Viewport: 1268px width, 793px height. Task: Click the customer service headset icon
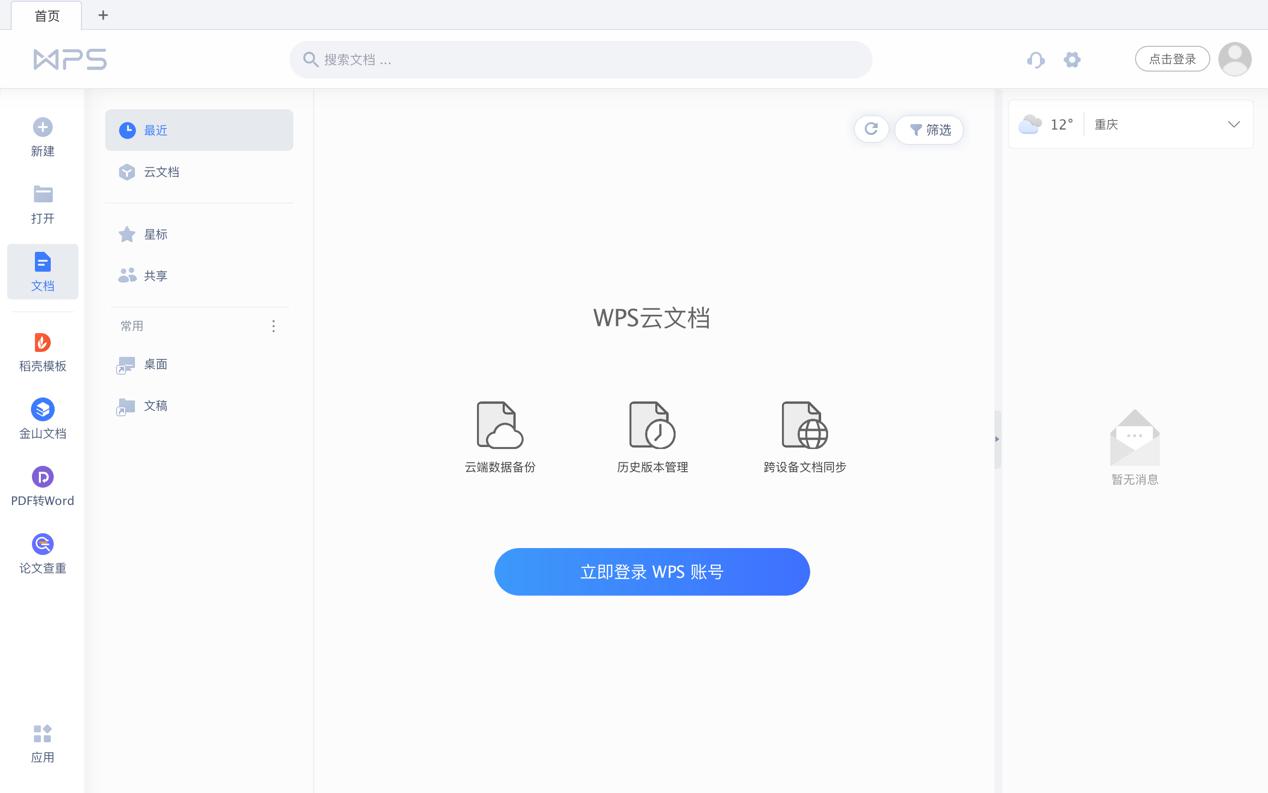[1035, 60]
